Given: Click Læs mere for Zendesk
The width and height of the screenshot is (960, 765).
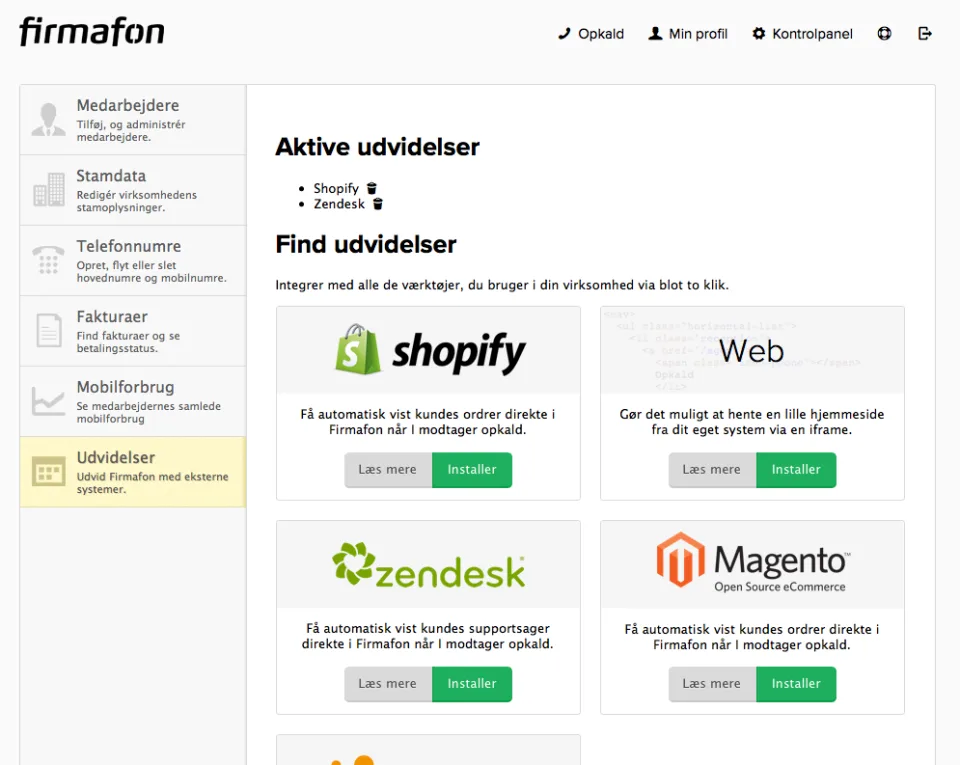Looking at the screenshot, I should pyautogui.click(x=388, y=684).
